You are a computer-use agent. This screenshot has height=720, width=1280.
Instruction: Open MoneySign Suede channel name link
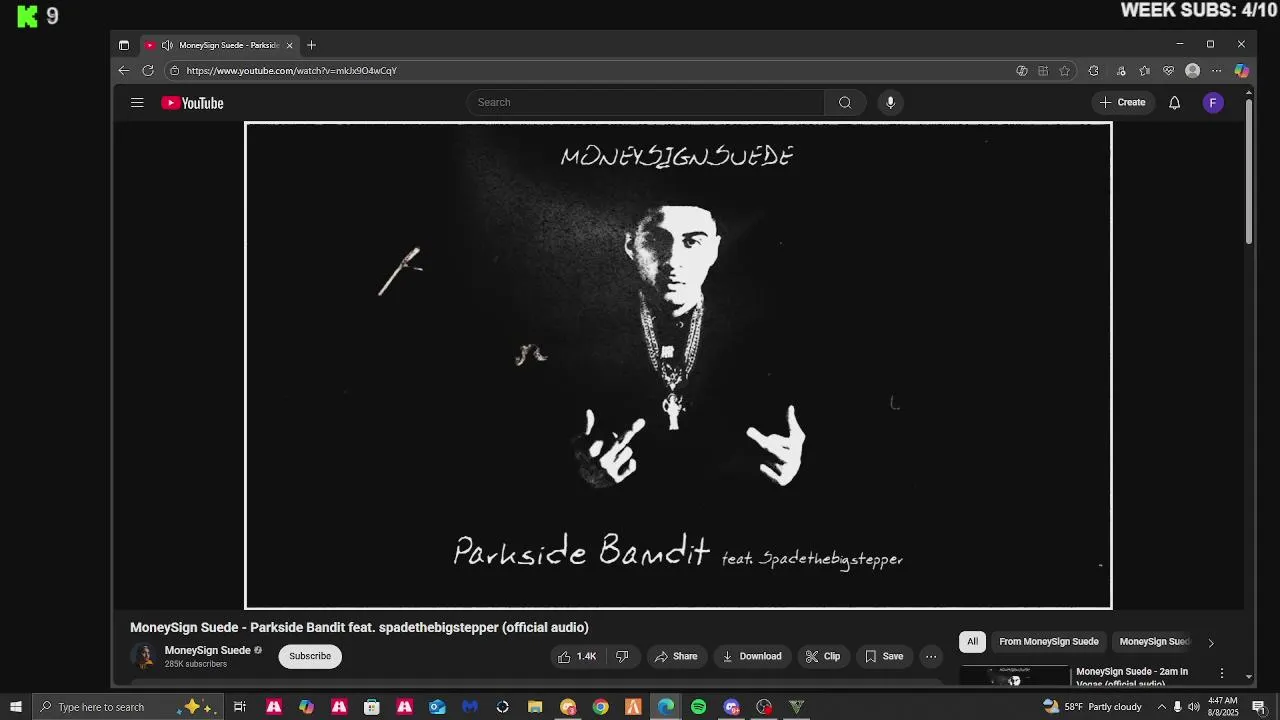click(207, 650)
